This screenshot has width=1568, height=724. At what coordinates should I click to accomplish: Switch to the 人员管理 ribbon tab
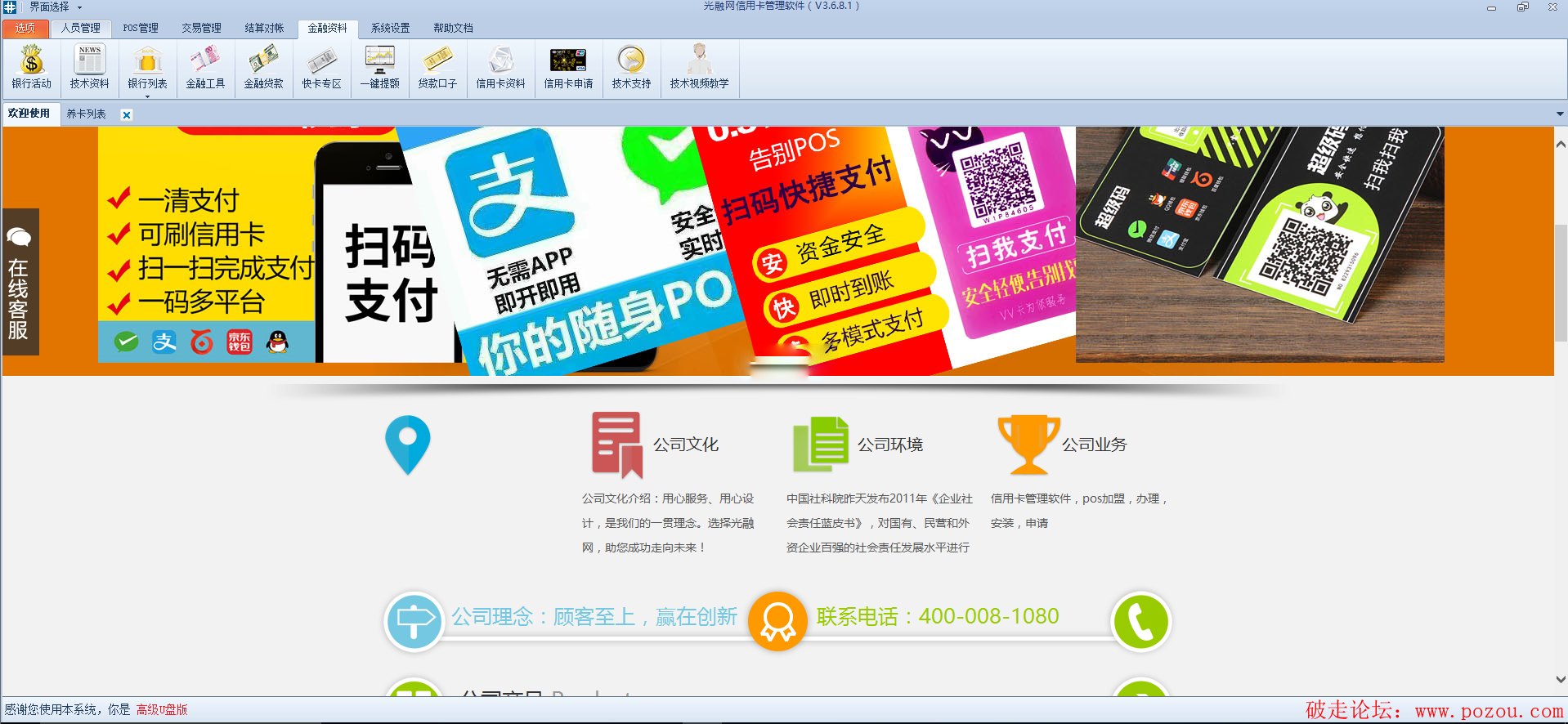point(80,29)
